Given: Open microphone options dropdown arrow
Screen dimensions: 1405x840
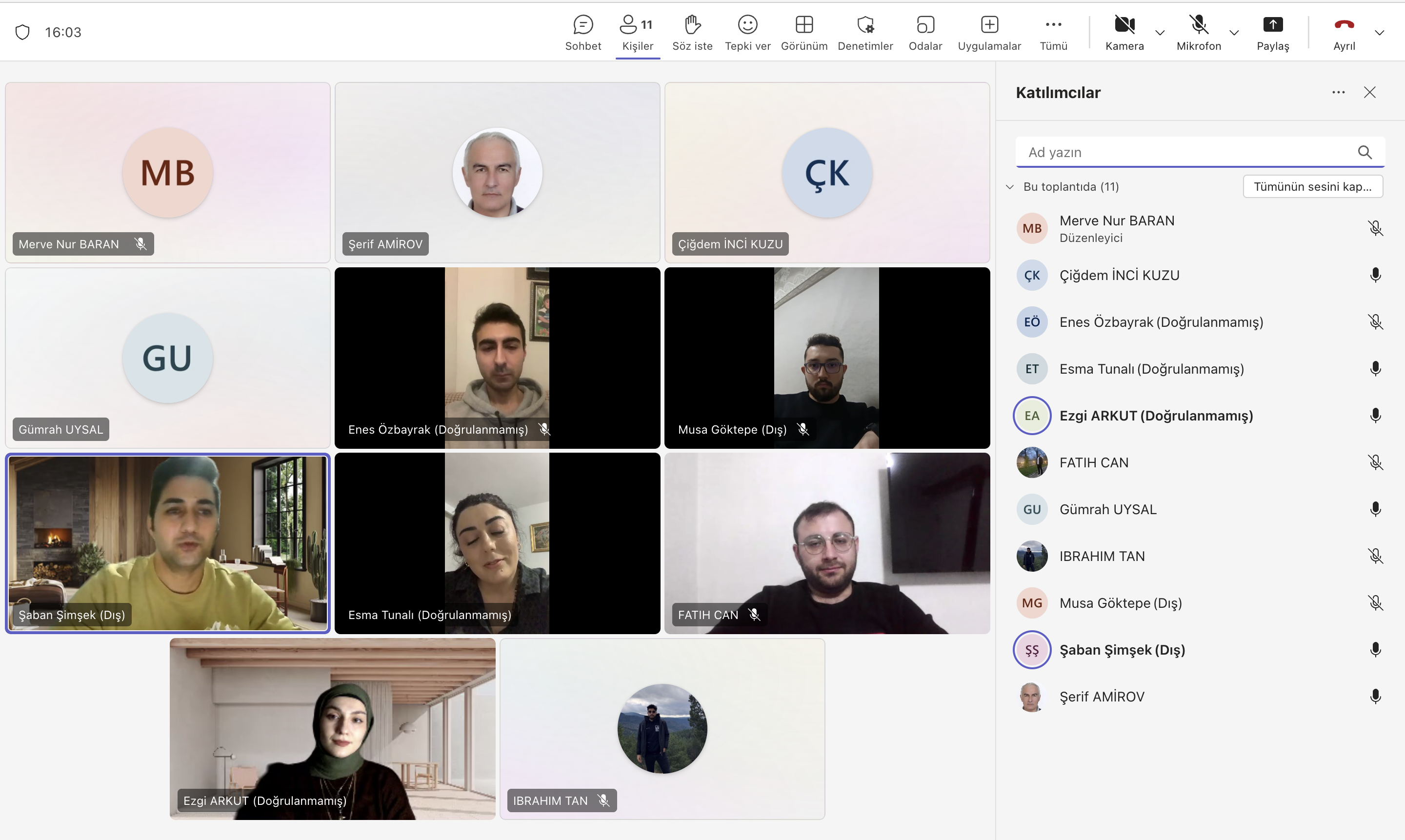Looking at the screenshot, I should pyautogui.click(x=1234, y=33).
